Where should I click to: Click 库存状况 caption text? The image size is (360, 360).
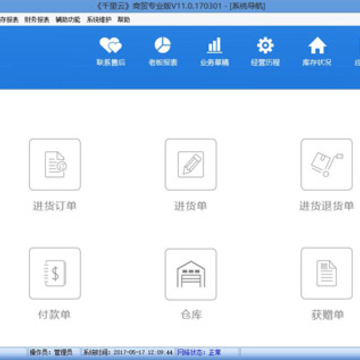(317, 63)
